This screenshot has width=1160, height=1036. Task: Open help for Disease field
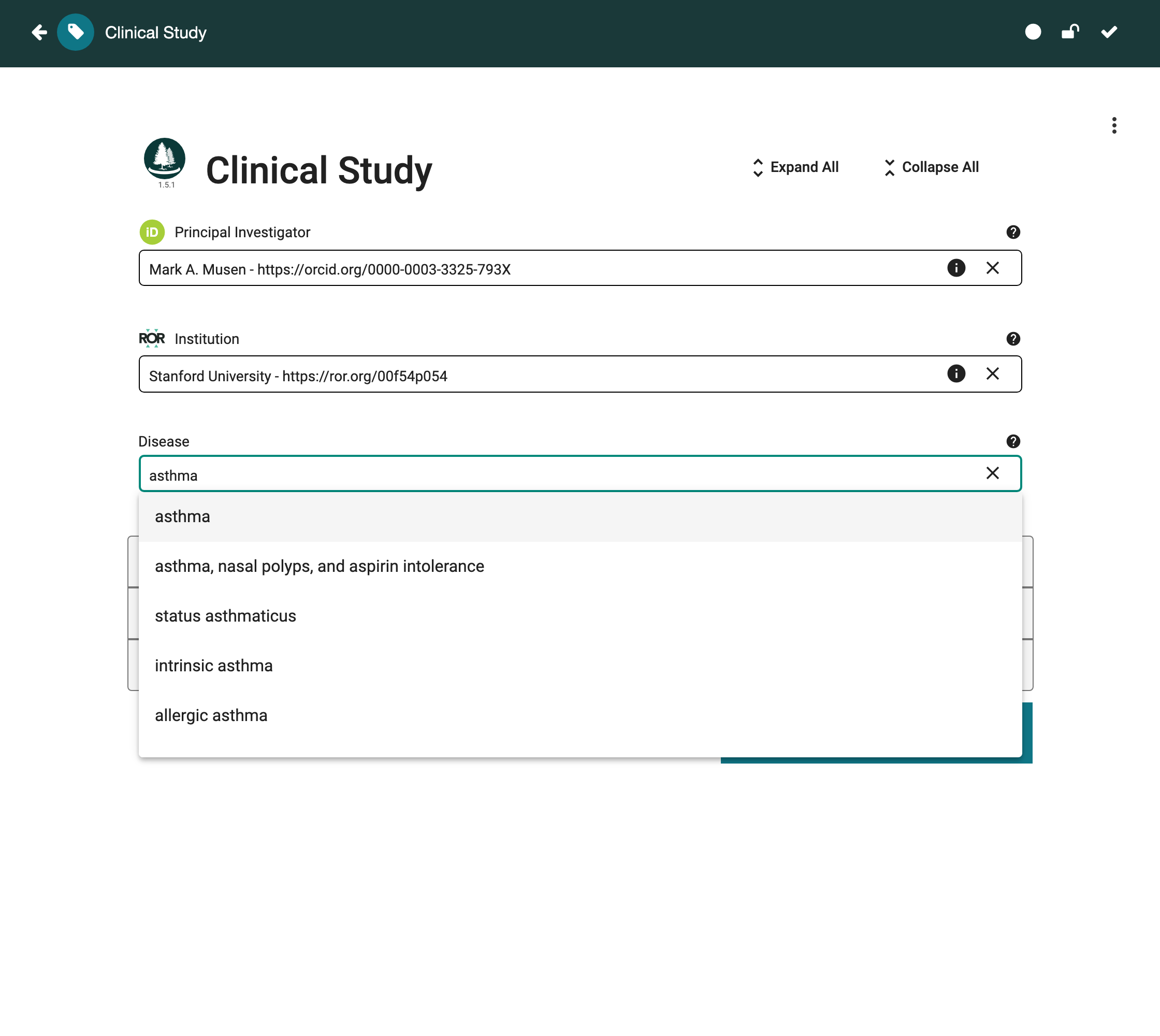pos(1013,441)
